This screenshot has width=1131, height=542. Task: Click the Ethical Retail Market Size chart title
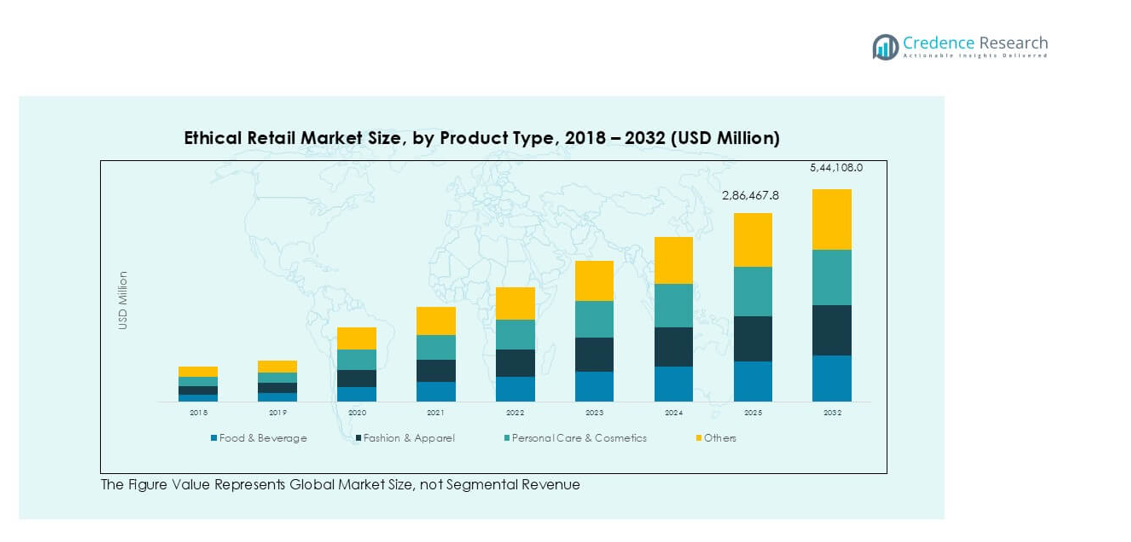[x=481, y=138]
